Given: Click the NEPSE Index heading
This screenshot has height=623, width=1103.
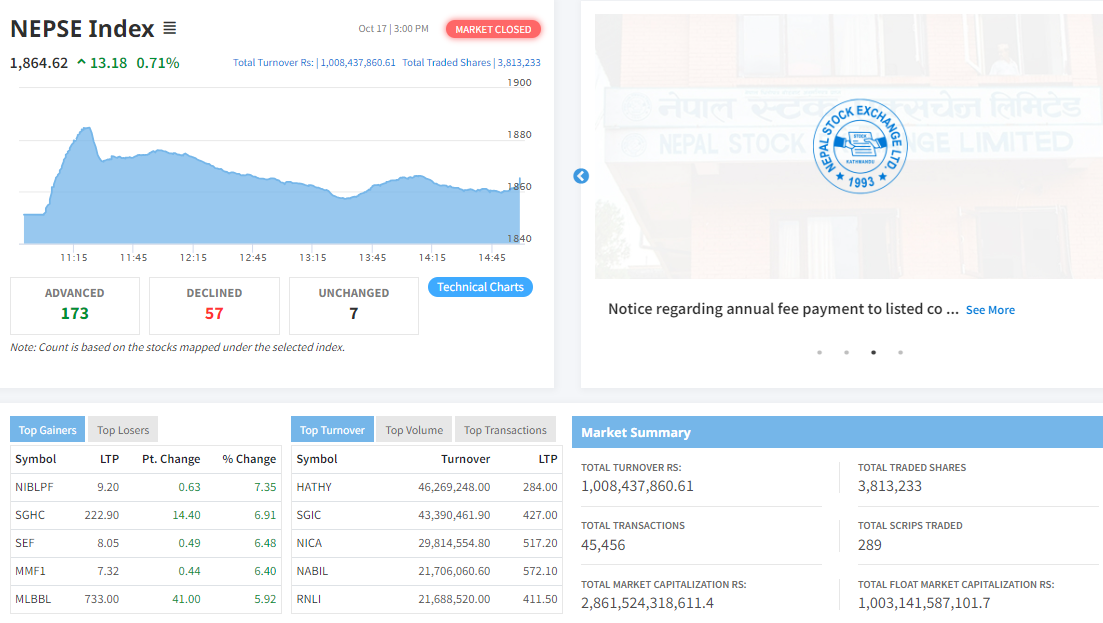Looking at the screenshot, I should pyautogui.click(x=82, y=29).
